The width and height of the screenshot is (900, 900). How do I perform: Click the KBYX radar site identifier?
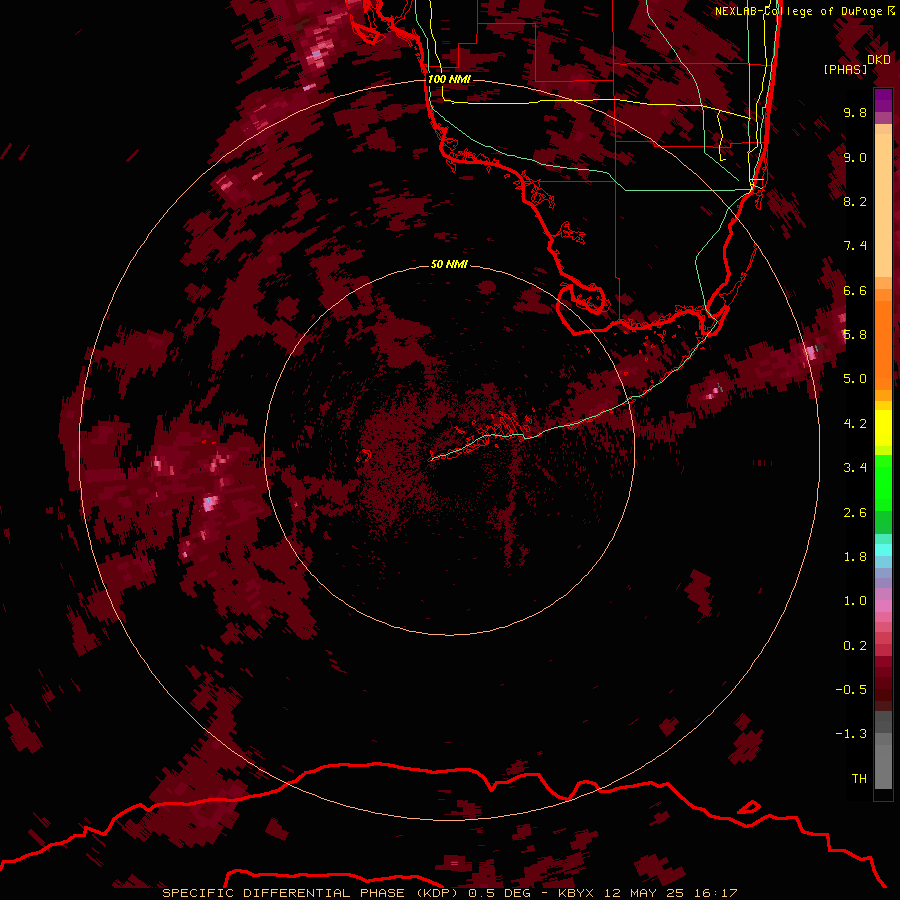pyautogui.click(x=576, y=893)
